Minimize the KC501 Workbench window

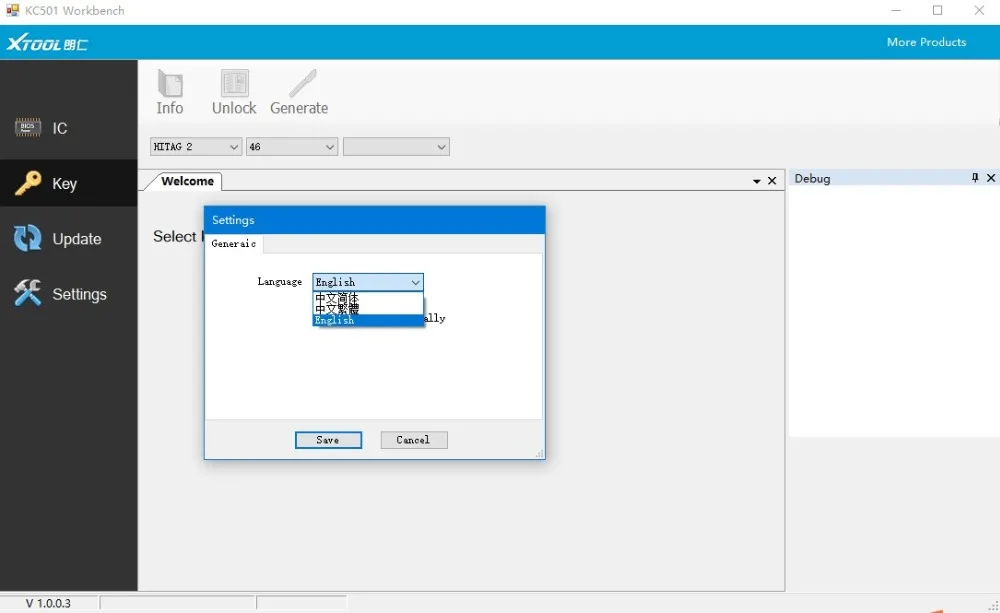click(896, 10)
